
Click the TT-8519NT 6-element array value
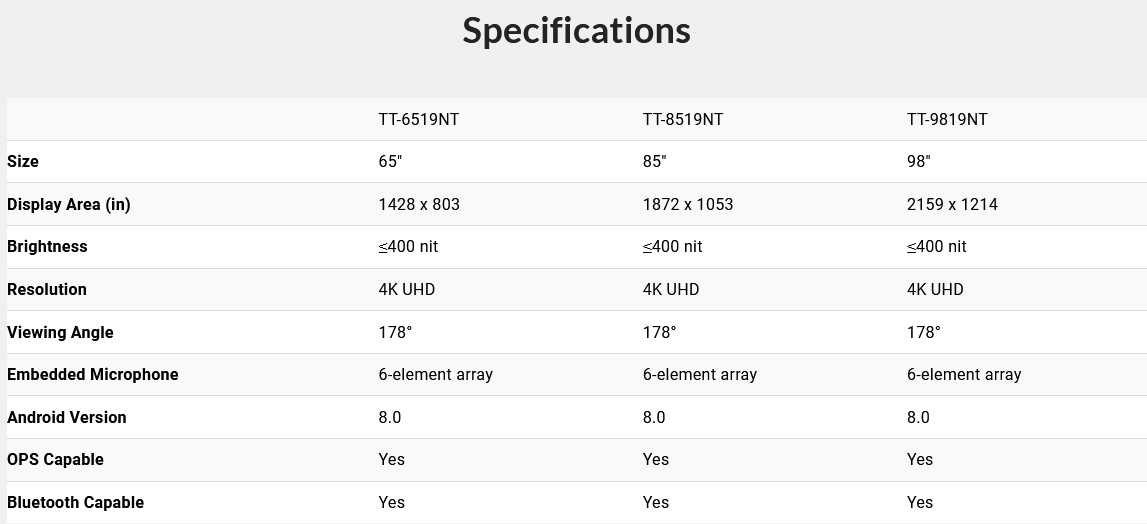tap(700, 374)
